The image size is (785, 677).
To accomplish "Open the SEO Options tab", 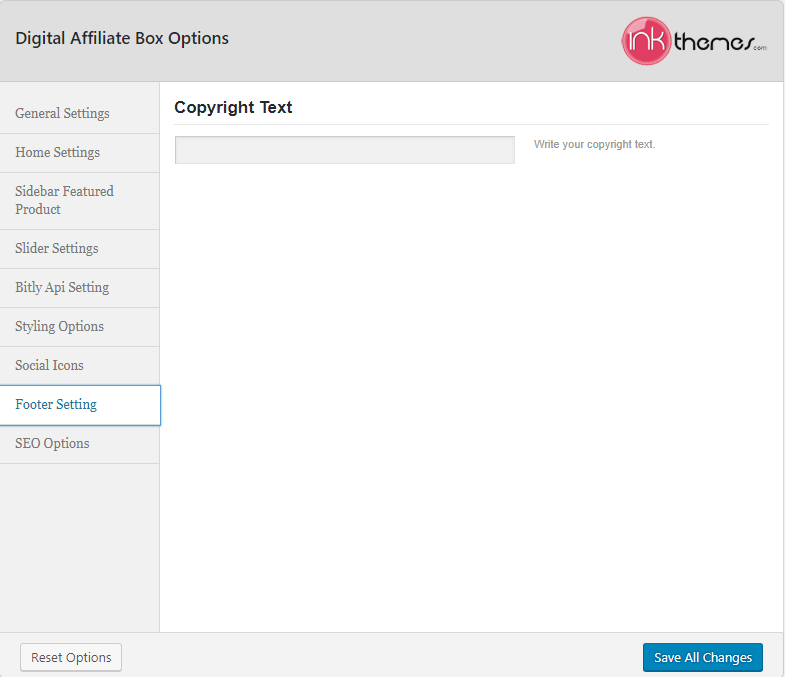I will tap(52, 443).
